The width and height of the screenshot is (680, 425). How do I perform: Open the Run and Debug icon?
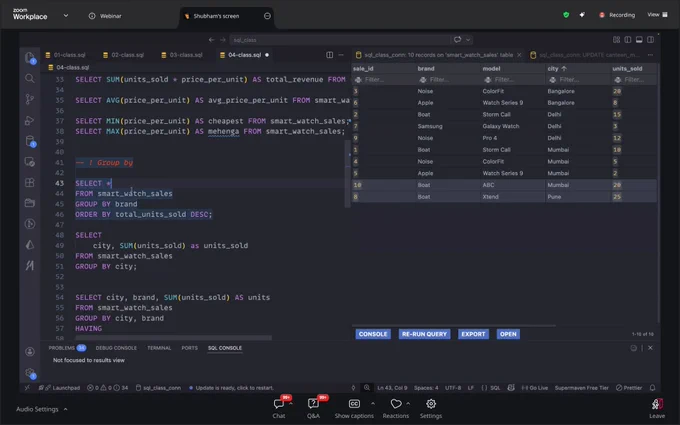click(29, 120)
